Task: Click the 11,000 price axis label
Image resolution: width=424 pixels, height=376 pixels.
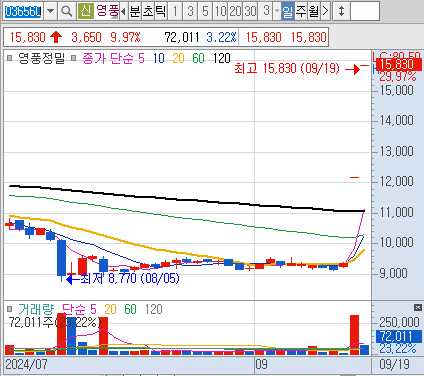Action: coord(397,212)
